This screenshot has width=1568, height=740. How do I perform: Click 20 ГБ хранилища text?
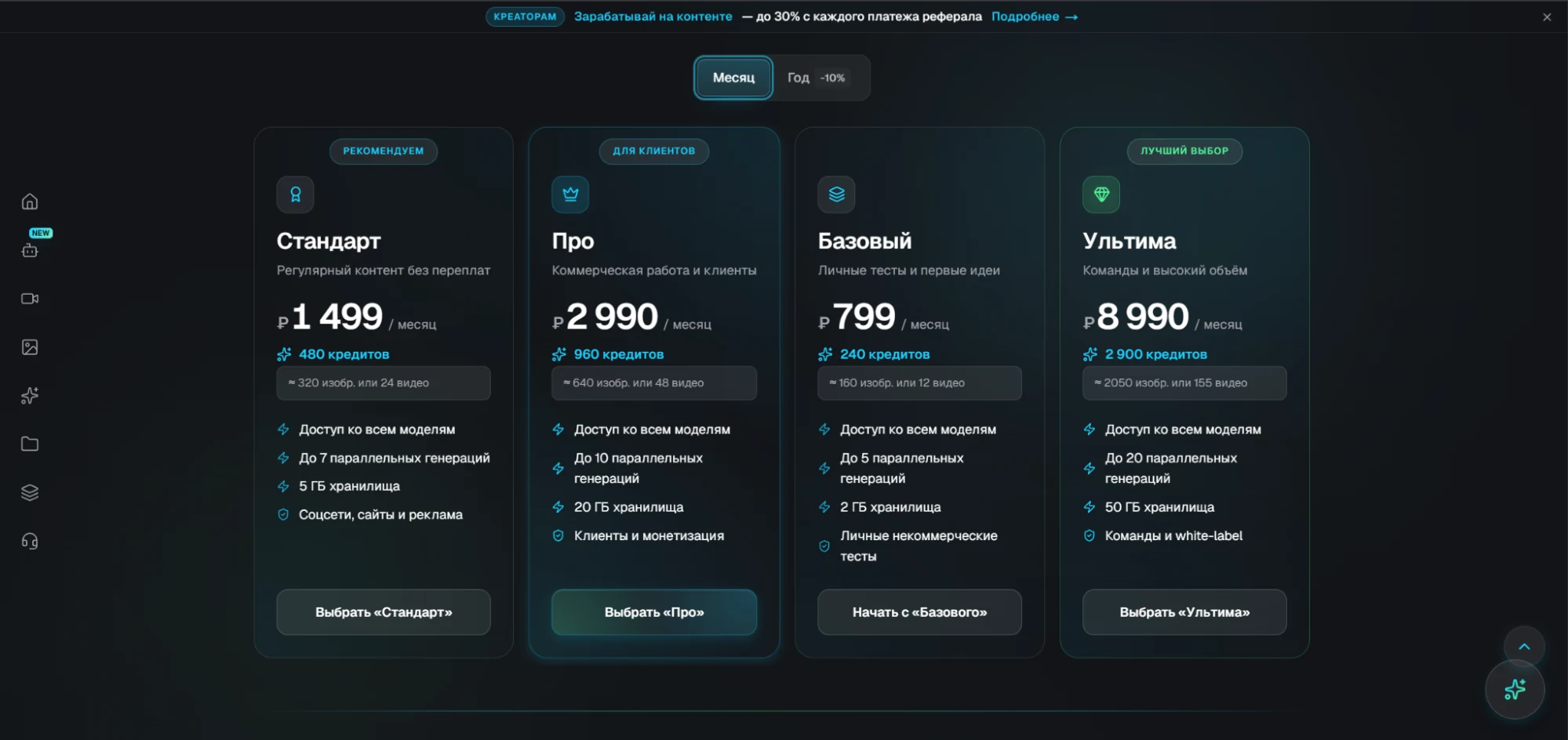[629, 507]
